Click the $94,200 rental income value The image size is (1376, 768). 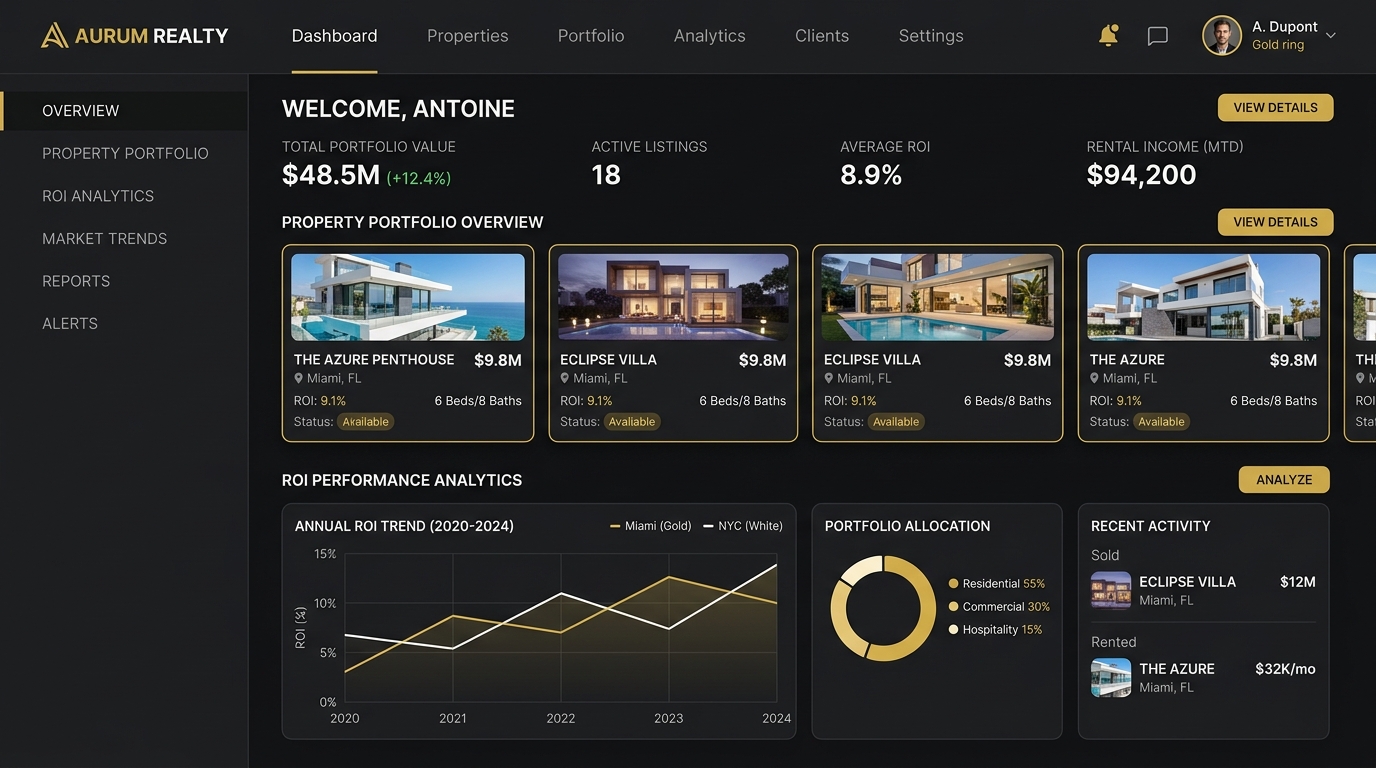pyautogui.click(x=1141, y=175)
